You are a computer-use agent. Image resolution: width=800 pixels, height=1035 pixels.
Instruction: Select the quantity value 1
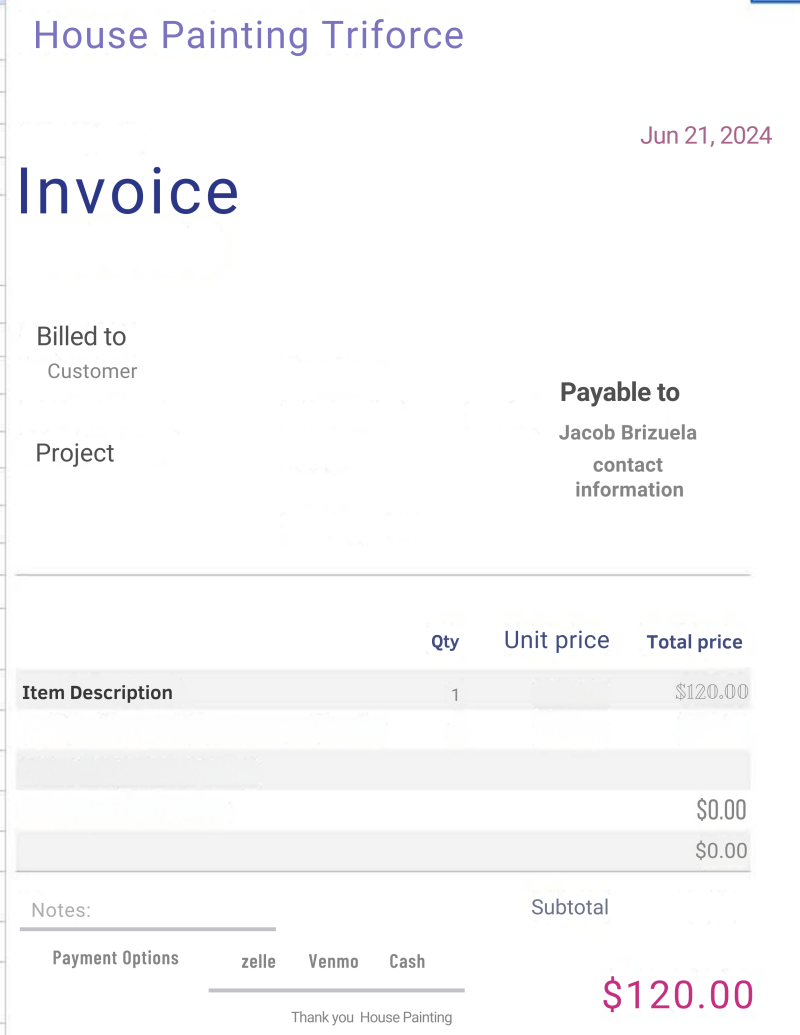click(455, 694)
